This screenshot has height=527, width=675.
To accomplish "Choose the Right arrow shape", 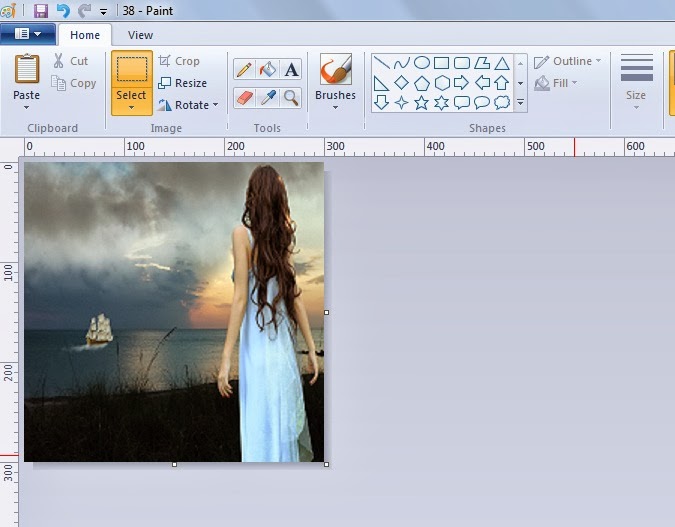I will (x=461, y=83).
